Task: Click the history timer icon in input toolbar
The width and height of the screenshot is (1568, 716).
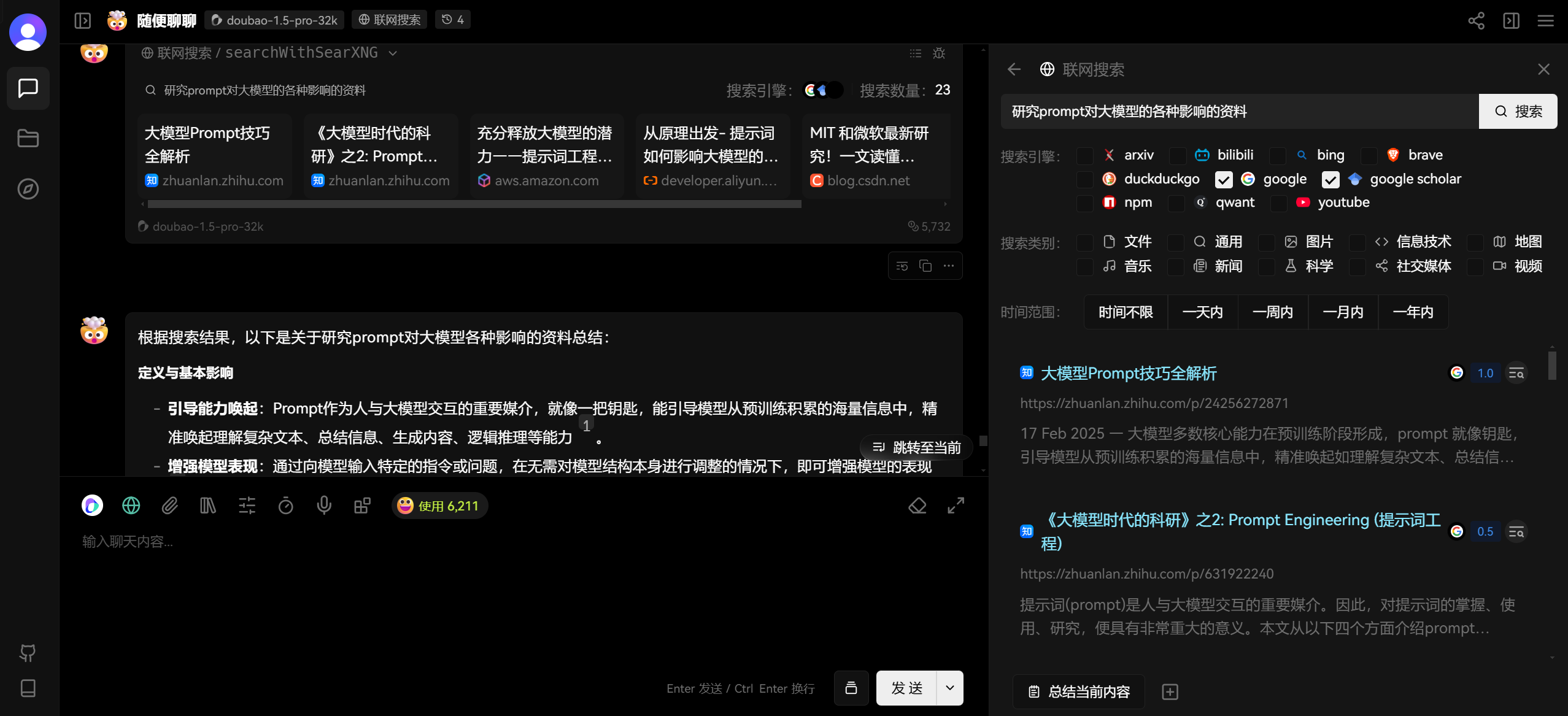Action: pos(286,506)
